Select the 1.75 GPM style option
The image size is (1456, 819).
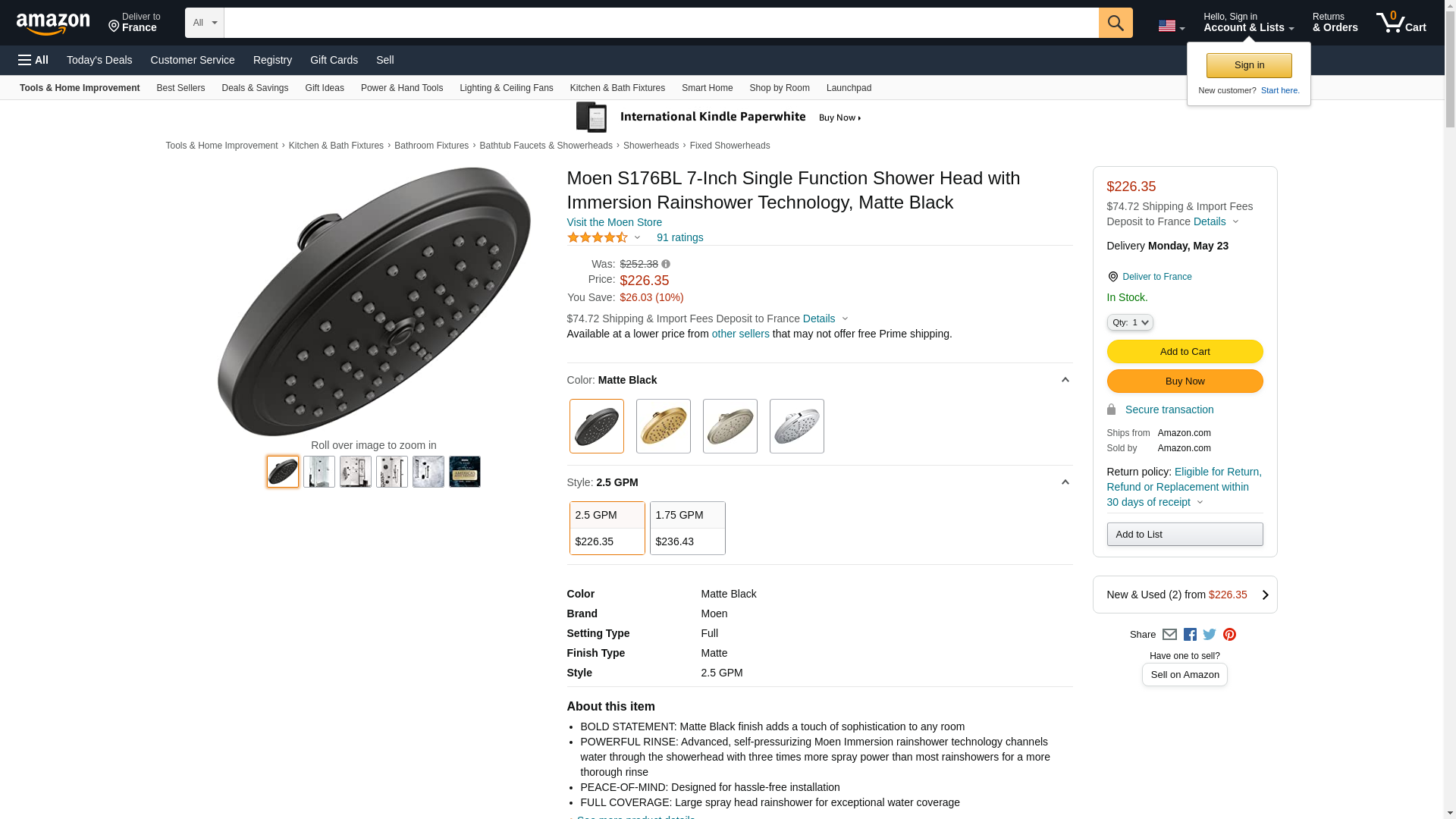point(687,528)
